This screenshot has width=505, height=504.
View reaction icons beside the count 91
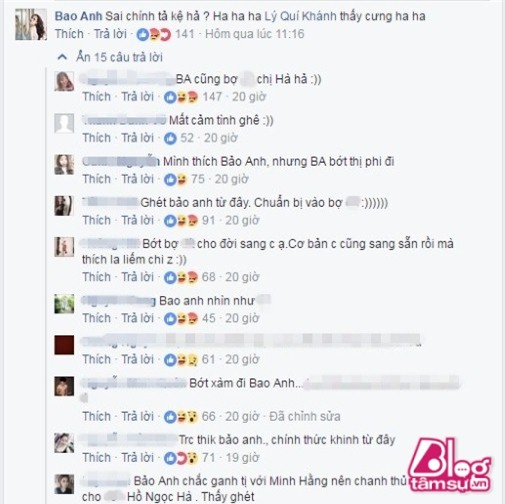click(181, 221)
